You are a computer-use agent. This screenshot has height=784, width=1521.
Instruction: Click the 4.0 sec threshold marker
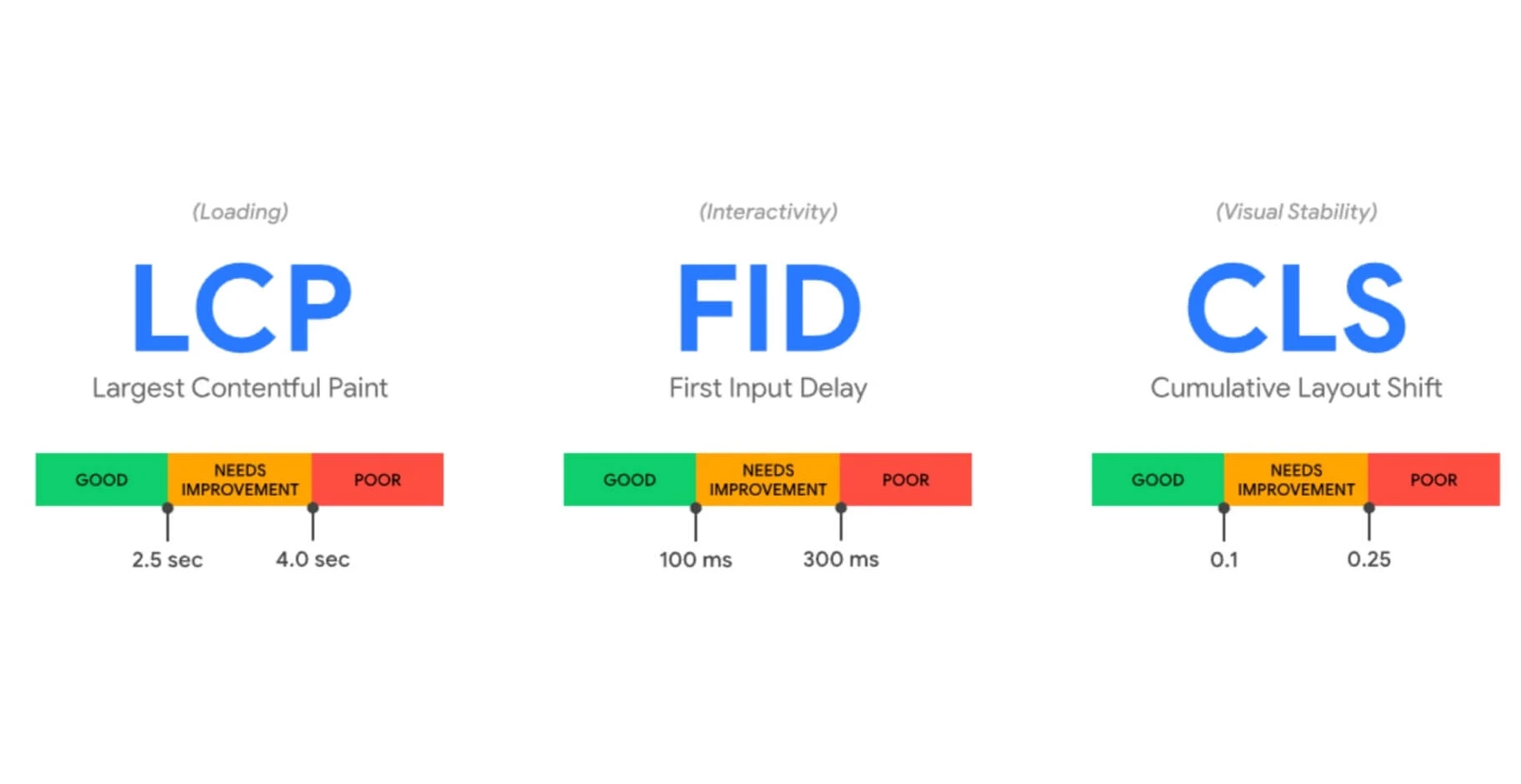coord(313,522)
